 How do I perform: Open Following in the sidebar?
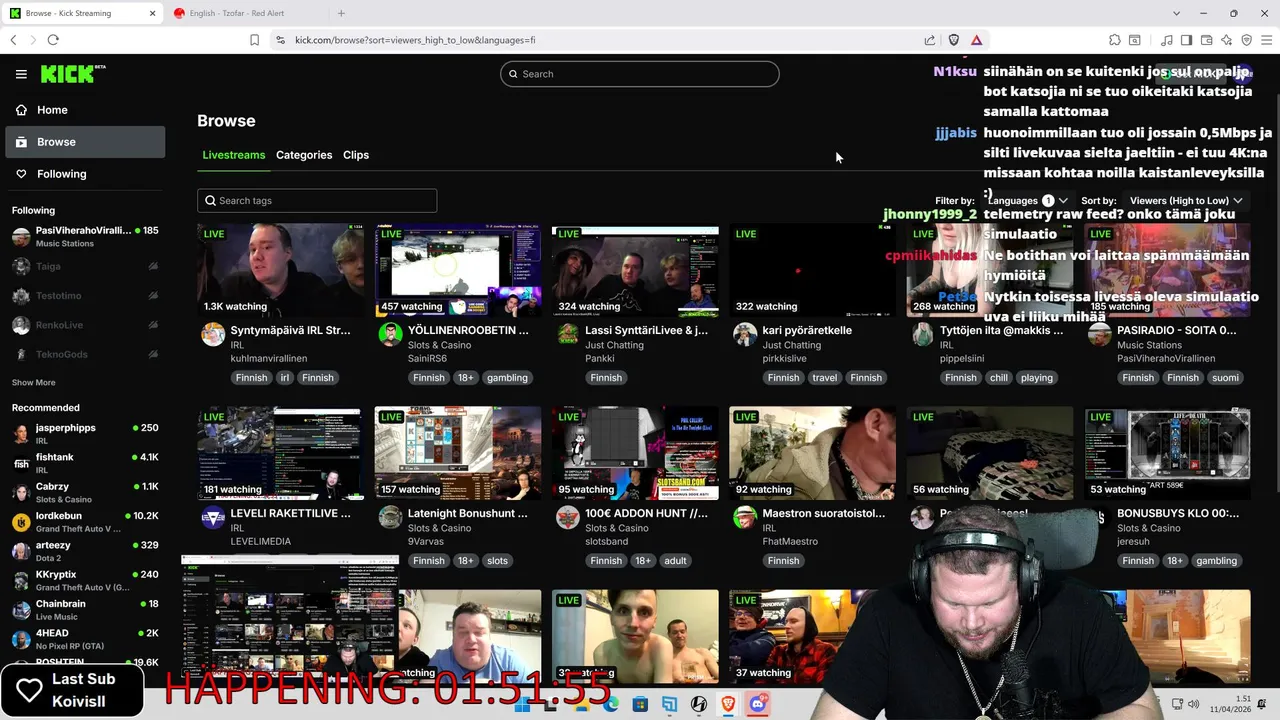pyautogui.click(x=85, y=174)
